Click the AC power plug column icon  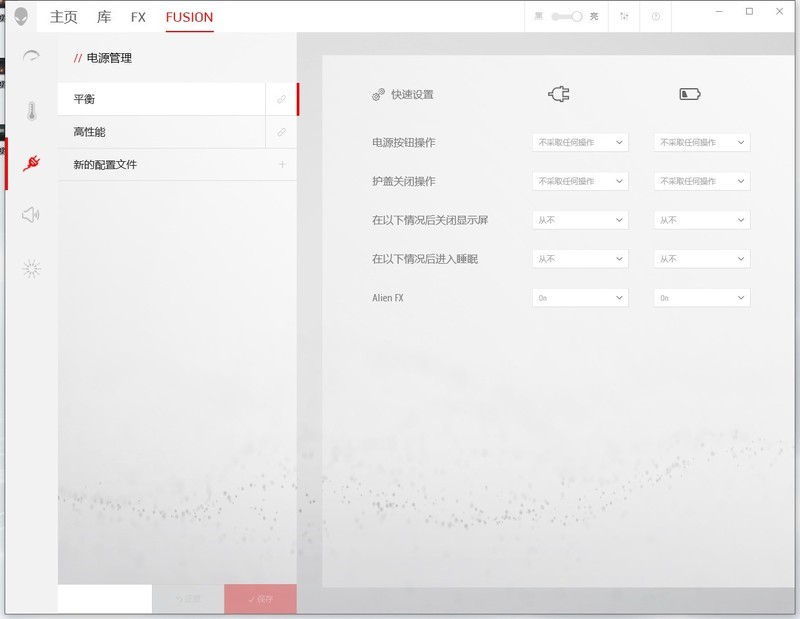click(x=558, y=93)
